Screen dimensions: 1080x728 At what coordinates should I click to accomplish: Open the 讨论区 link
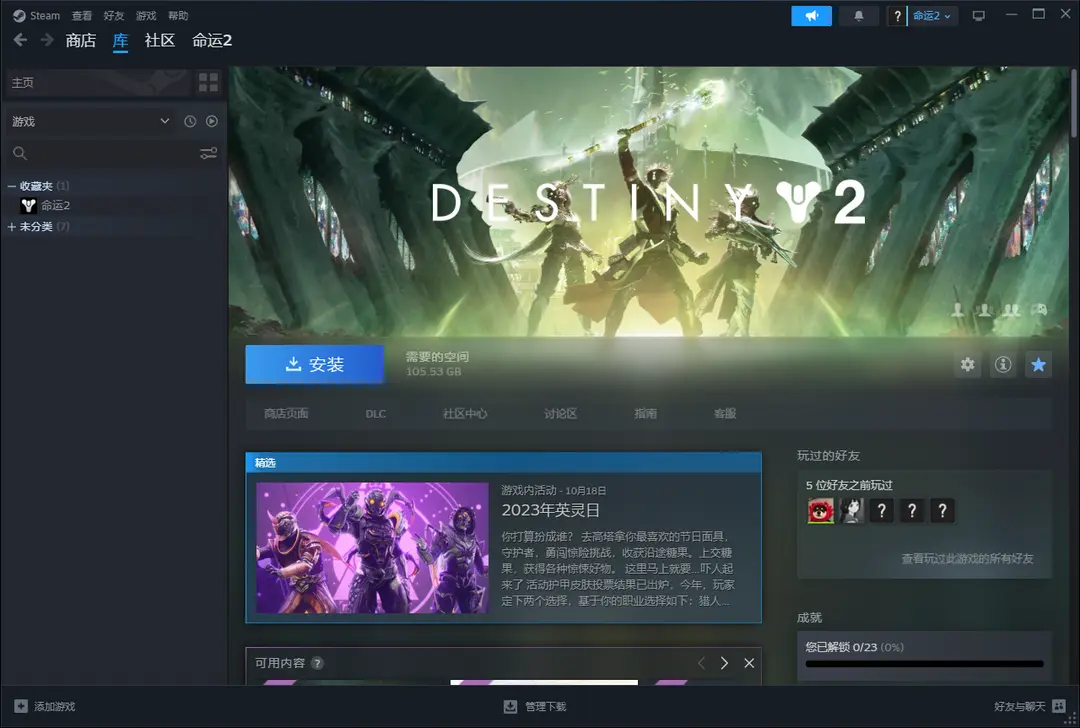(561, 413)
